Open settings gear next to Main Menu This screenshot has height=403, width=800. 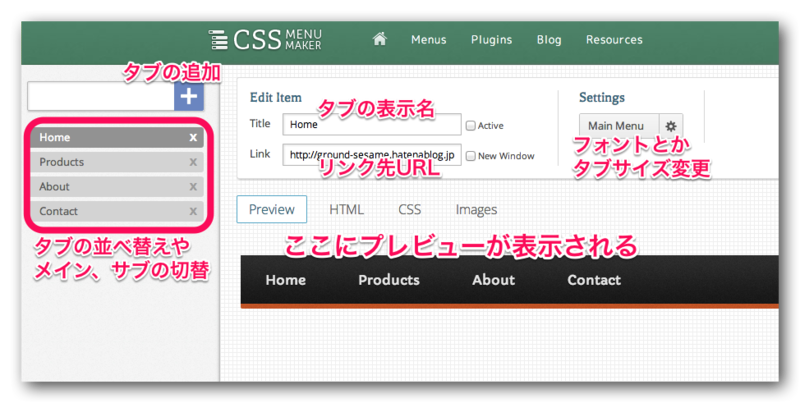(671, 126)
